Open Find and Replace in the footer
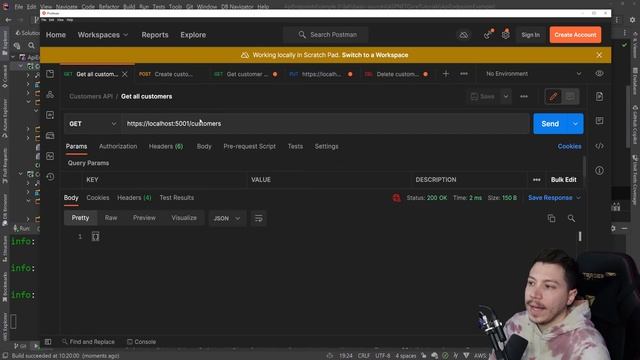This screenshot has width=640, height=360. point(88,342)
